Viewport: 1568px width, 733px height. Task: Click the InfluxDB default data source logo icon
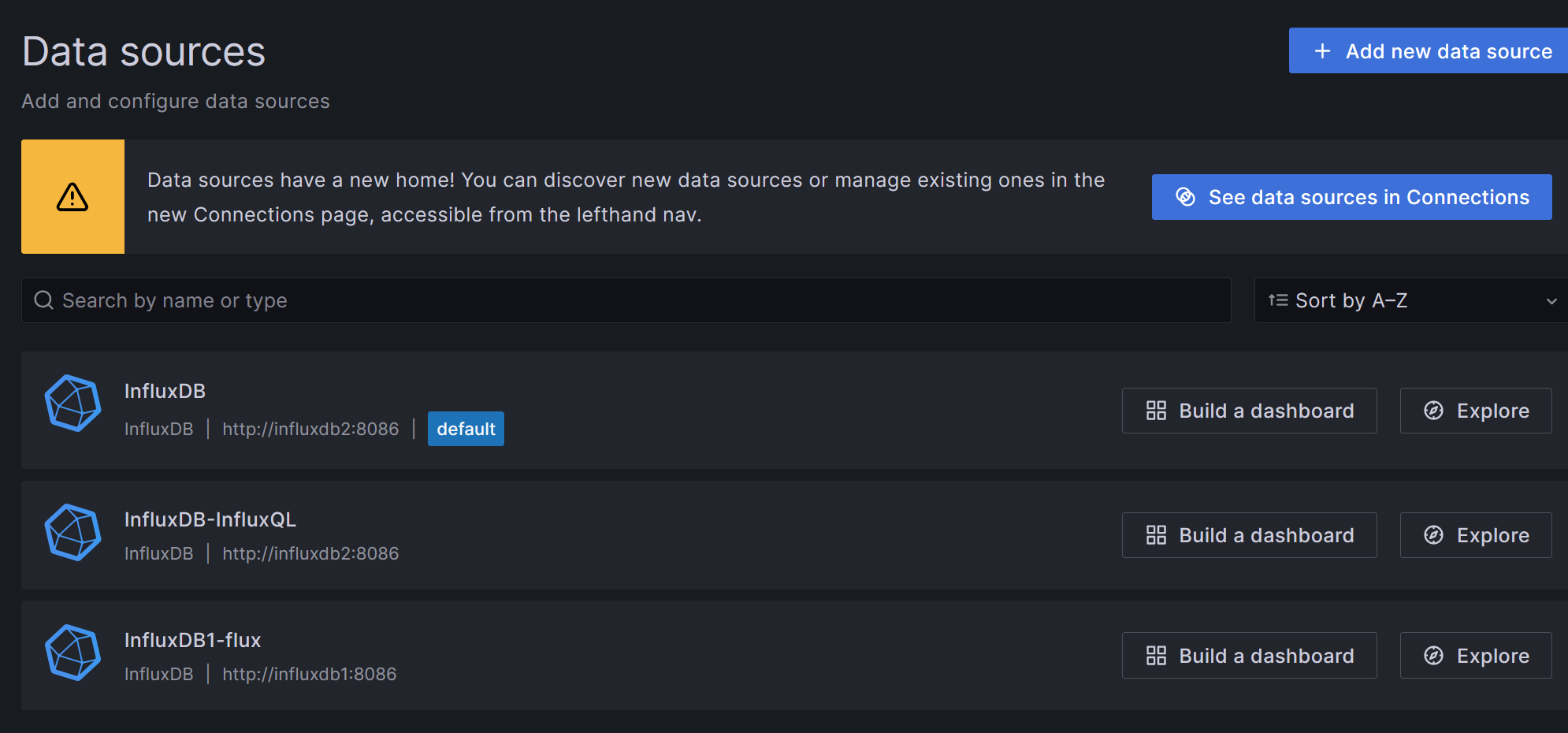(72, 404)
